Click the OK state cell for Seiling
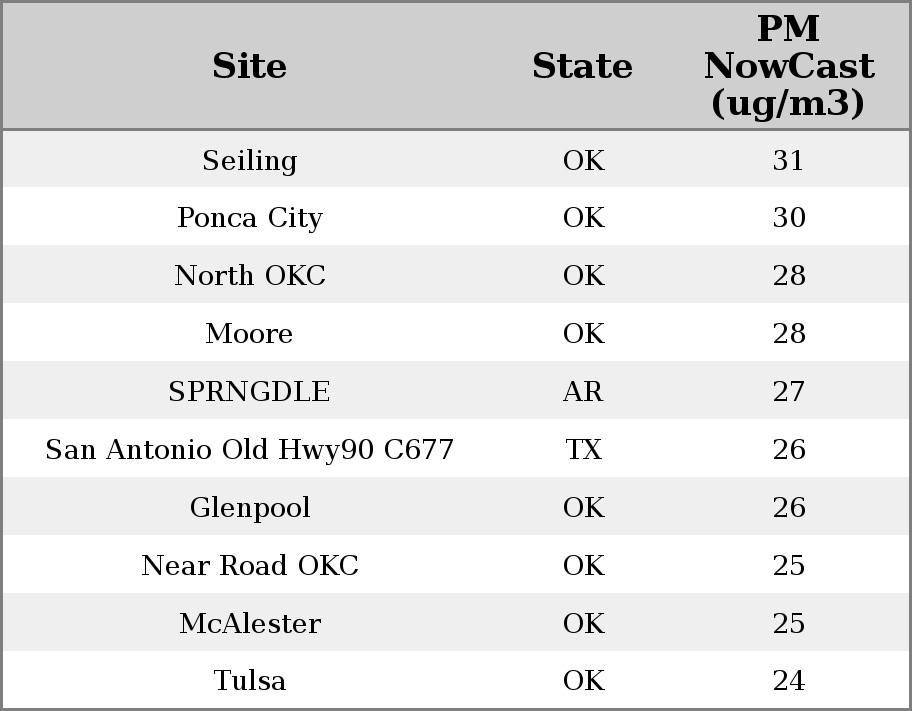Image resolution: width=912 pixels, height=711 pixels. [583, 160]
